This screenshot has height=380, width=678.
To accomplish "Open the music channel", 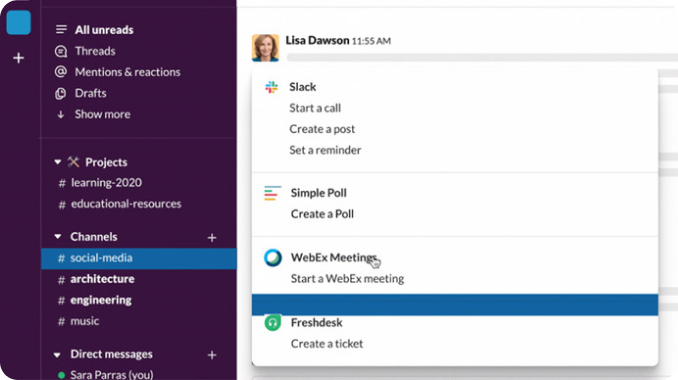I will [x=84, y=321].
